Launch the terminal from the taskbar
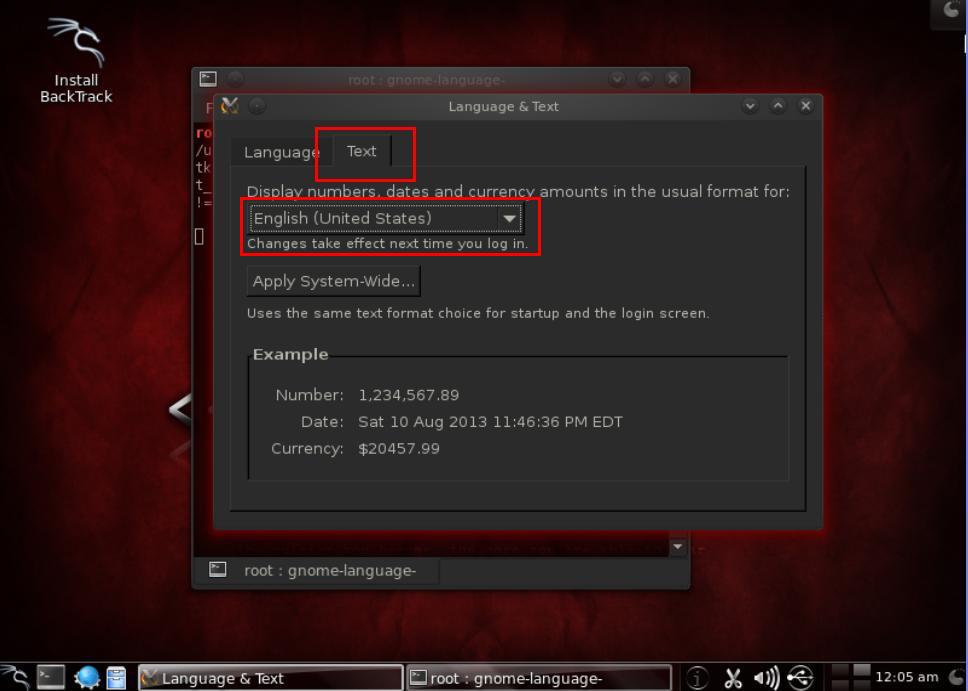This screenshot has height=691, width=968. [50, 677]
